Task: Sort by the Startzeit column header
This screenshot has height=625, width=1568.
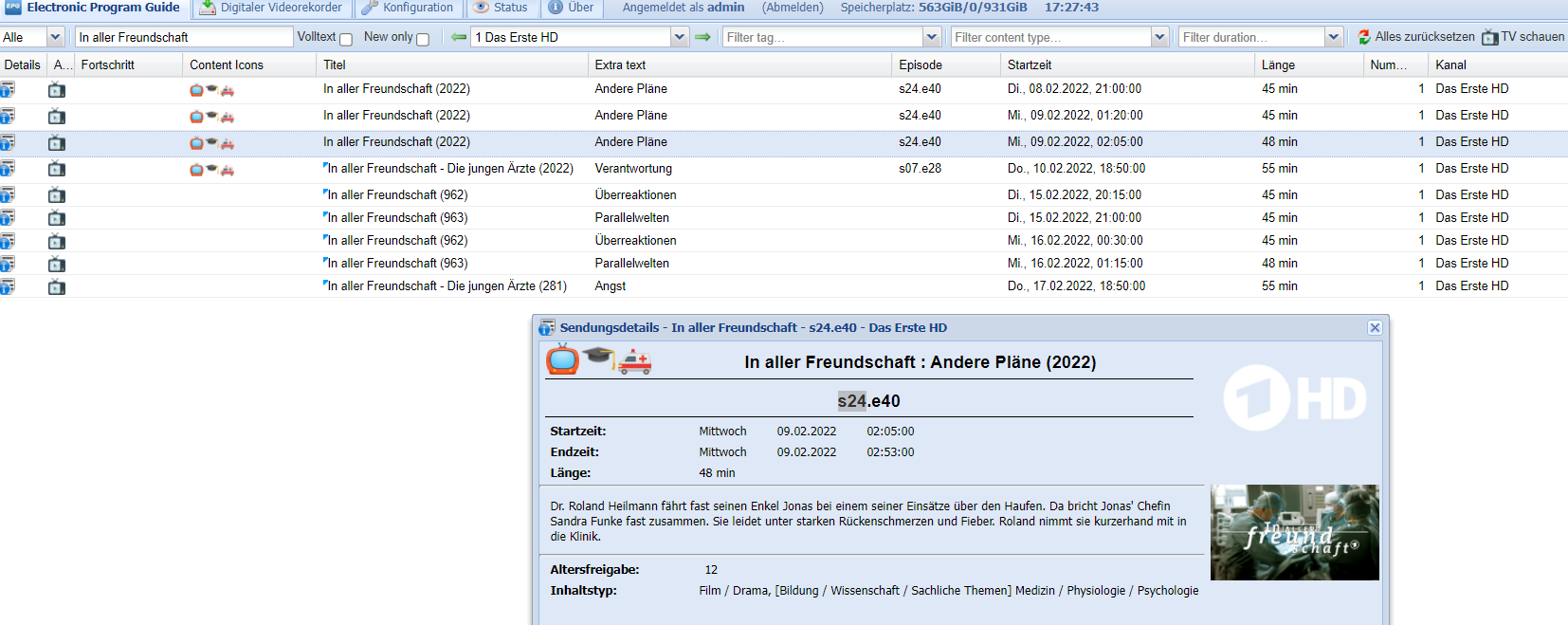Action: coord(1128,64)
